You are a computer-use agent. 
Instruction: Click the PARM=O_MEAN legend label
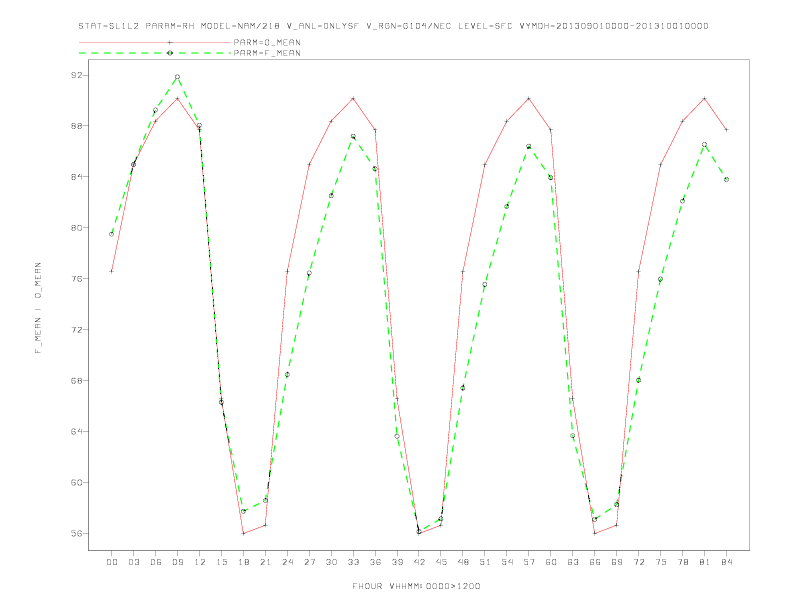point(267,42)
